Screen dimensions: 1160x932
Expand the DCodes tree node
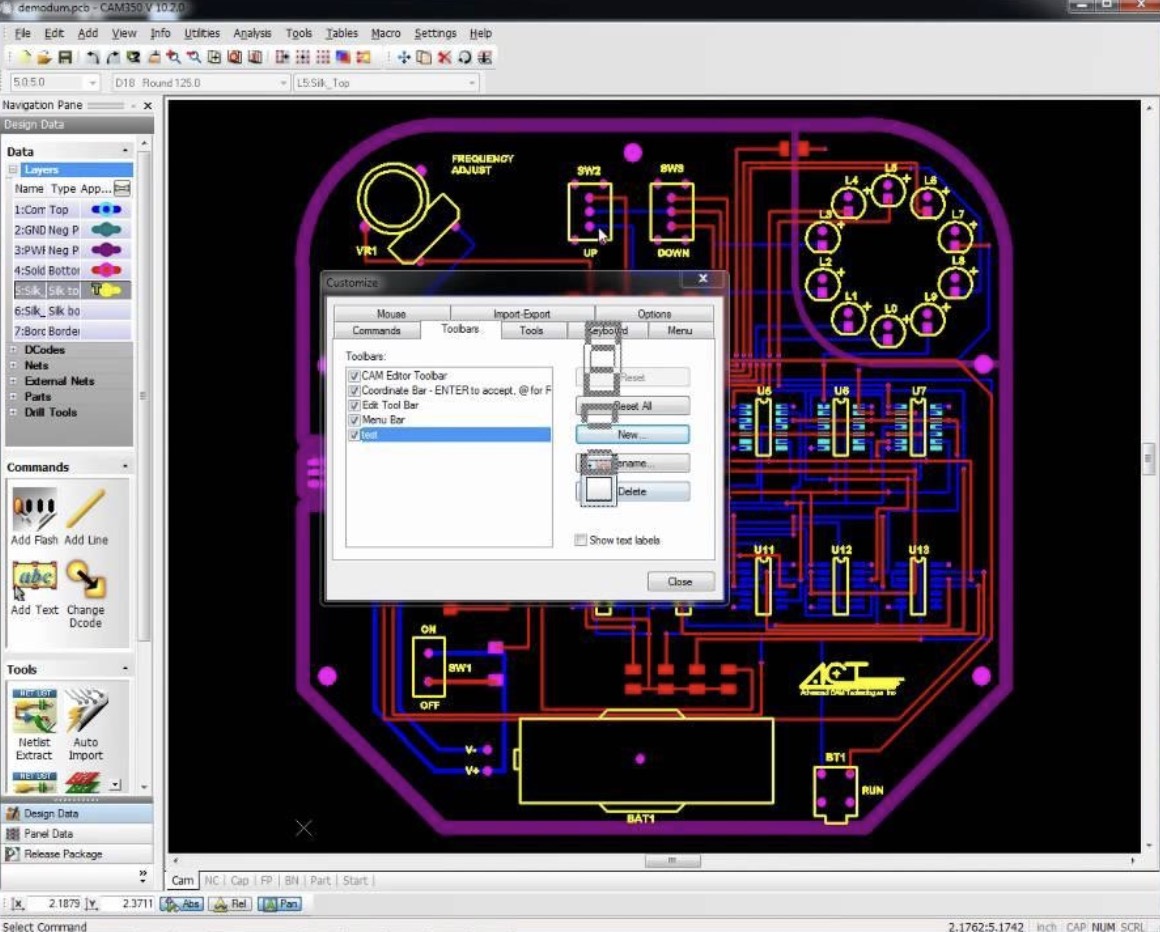13,350
